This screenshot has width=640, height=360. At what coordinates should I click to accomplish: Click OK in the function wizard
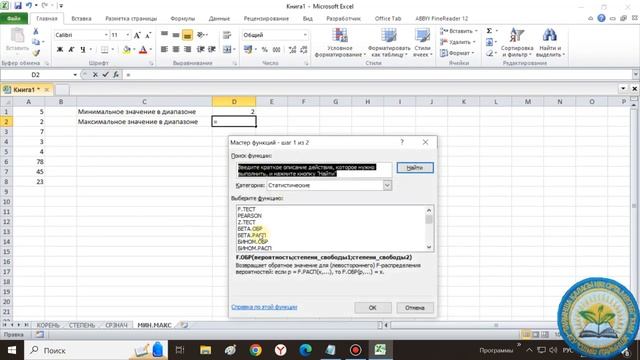373,308
